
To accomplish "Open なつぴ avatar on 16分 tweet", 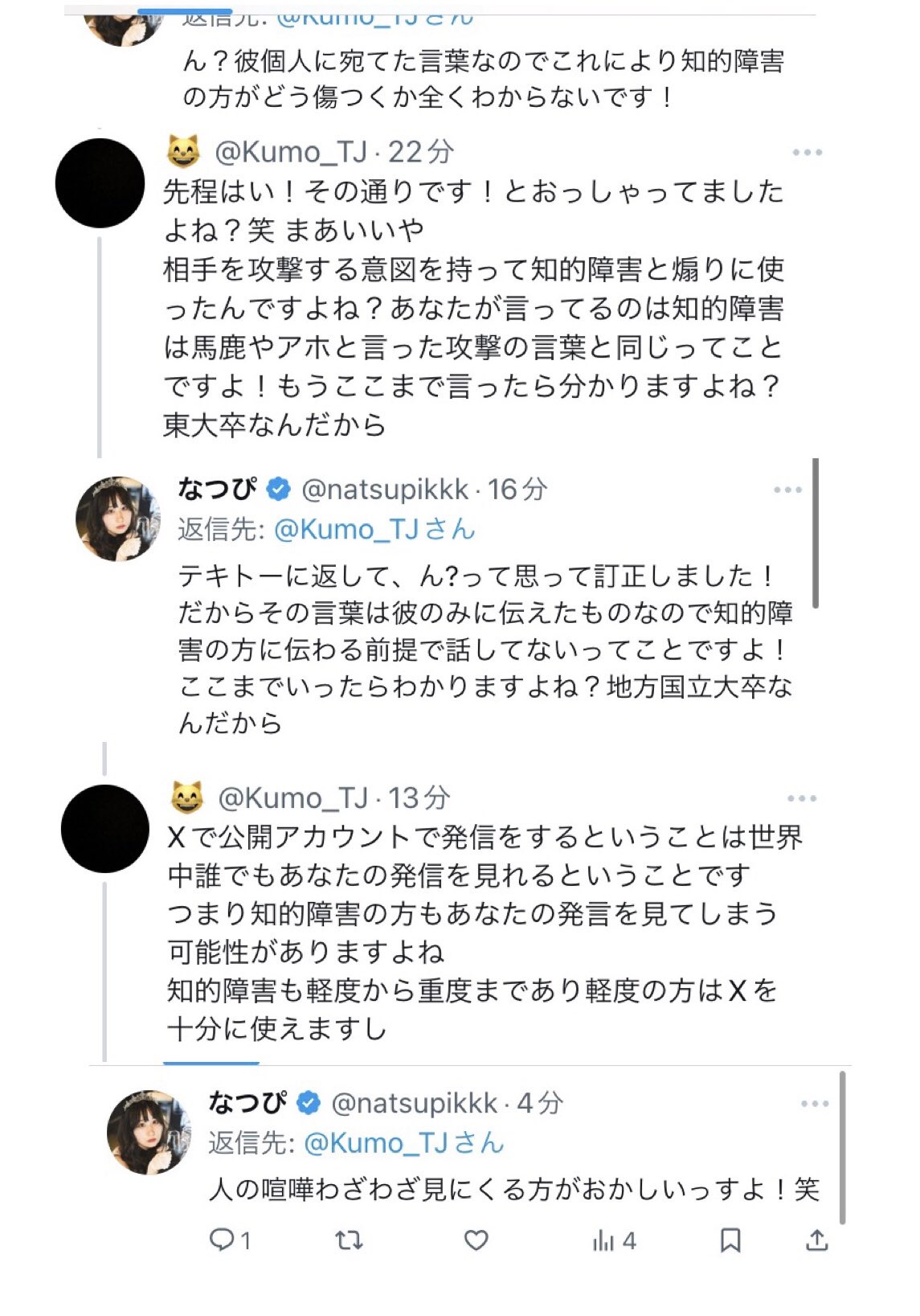I will click(x=118, y=517).
